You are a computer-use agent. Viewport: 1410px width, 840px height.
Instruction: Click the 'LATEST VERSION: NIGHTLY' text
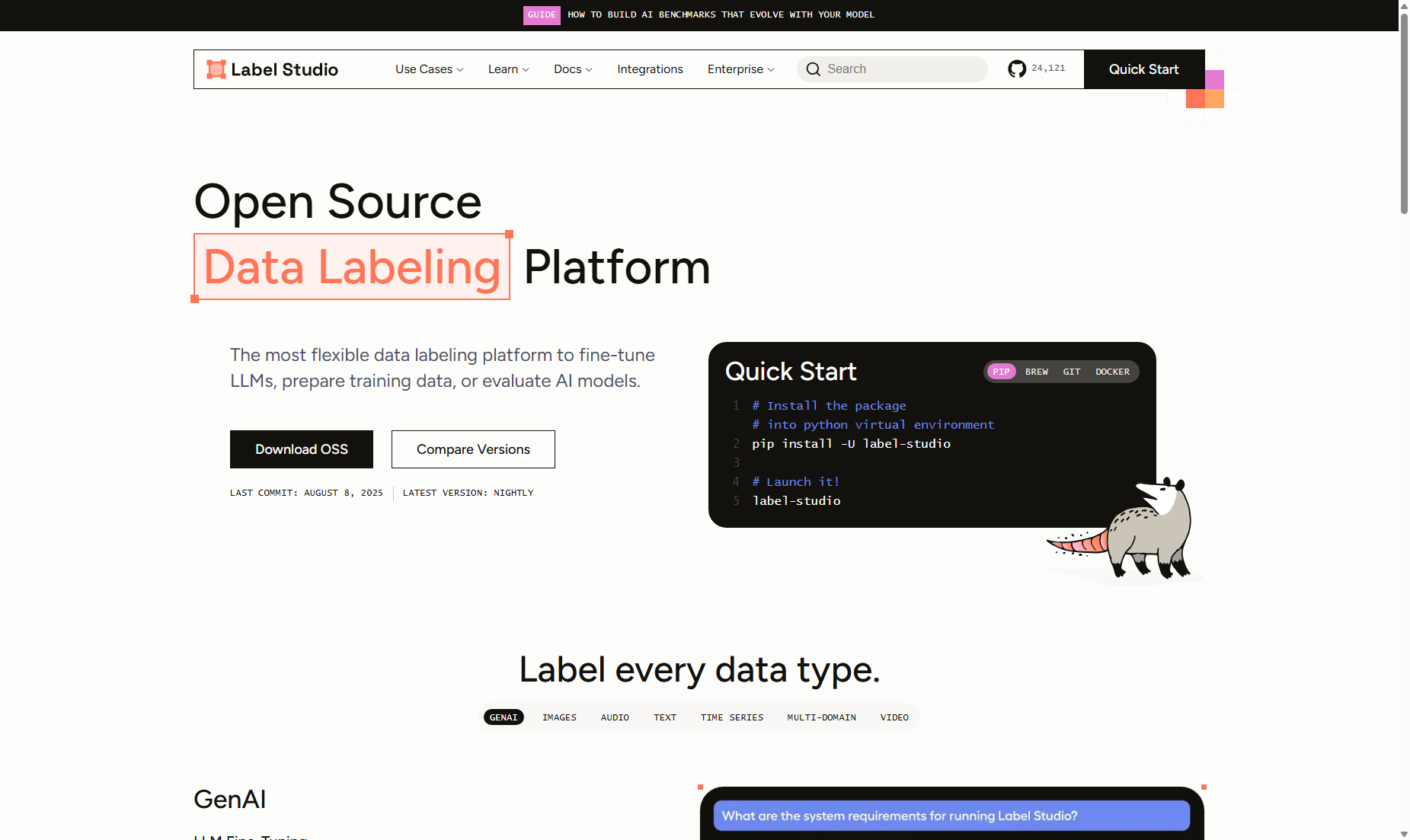(x=468, y=493)
